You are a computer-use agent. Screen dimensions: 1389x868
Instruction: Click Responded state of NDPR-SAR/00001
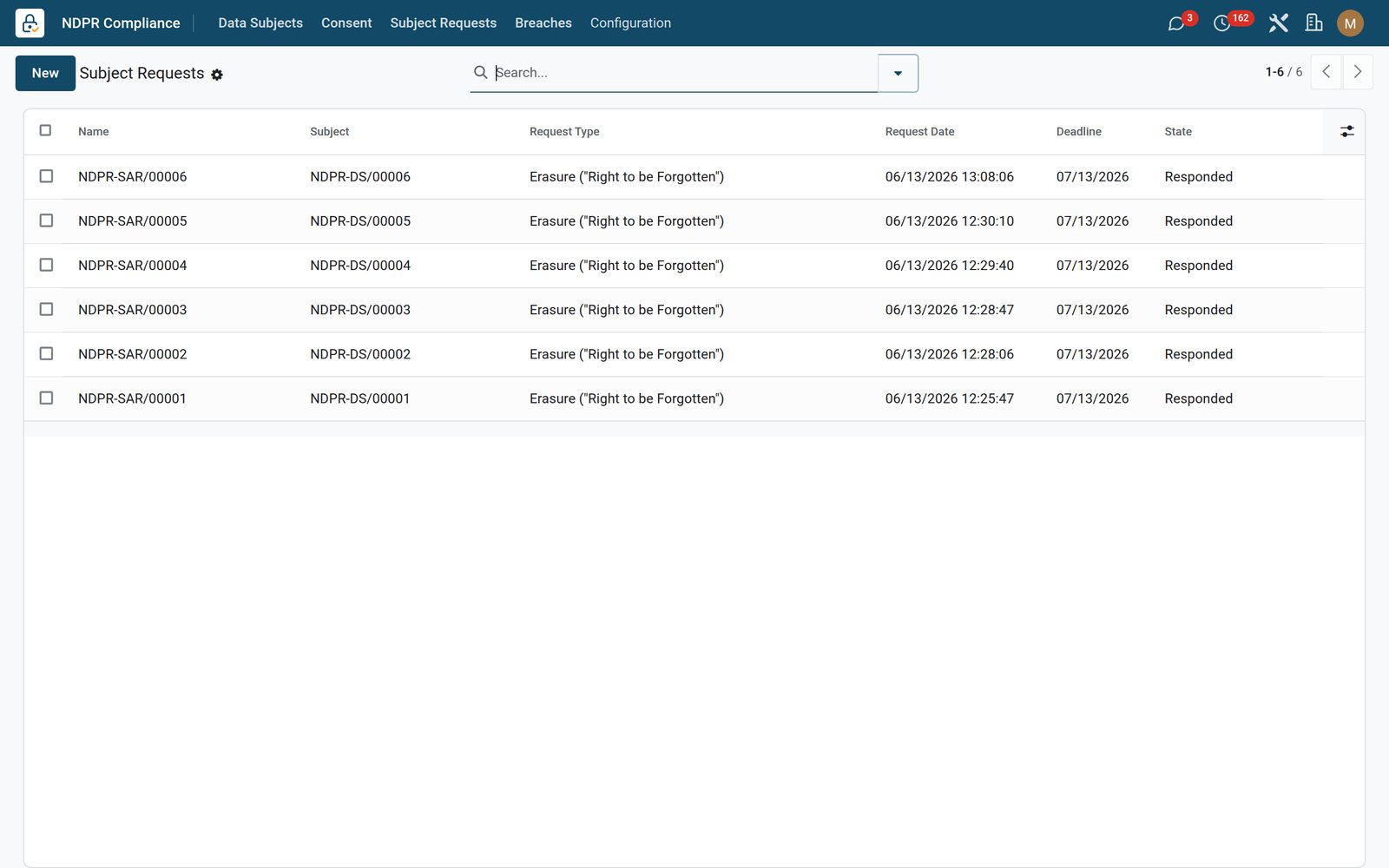coord(1198,398)
